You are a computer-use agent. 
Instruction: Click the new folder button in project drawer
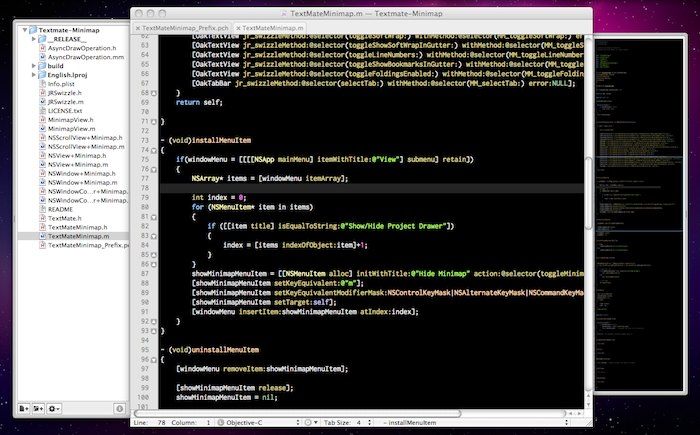point(40,408)
